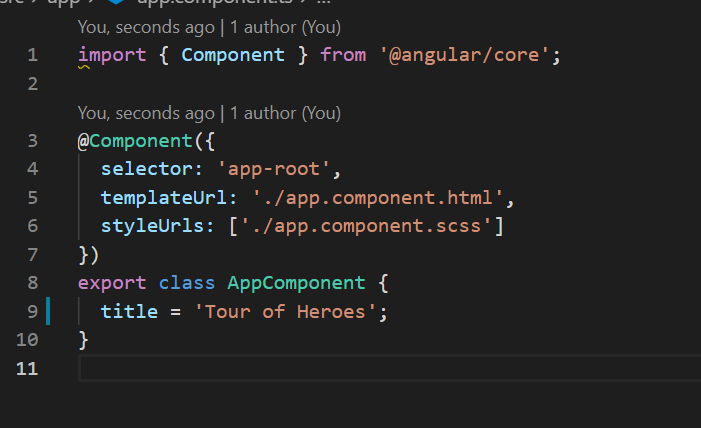Click line number 11 in the gutter
Viewport: 701px width, 428px height.
coord(27,369)
